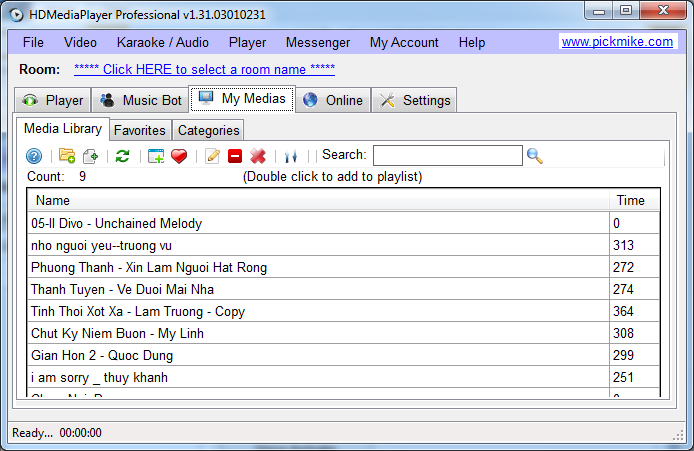Open the Player menu
This screenshot has height=451, width=694.
(x=247, y=42)
